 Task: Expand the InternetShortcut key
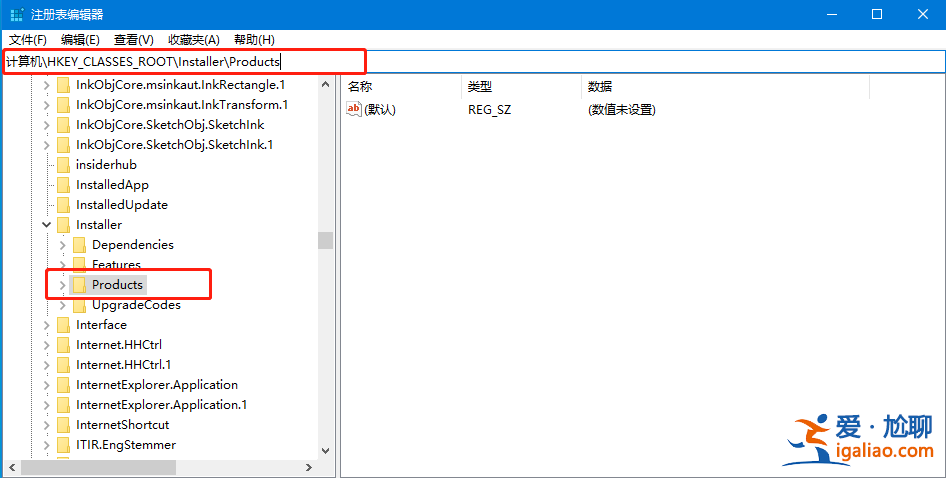(x=47, y=424)
